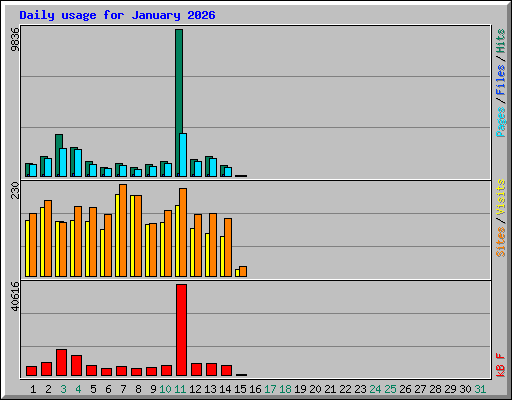The height and width of the screenshot is (400, 512).
Task: Click the cyan 'Pages' legend label
Action: pos(500,122)
